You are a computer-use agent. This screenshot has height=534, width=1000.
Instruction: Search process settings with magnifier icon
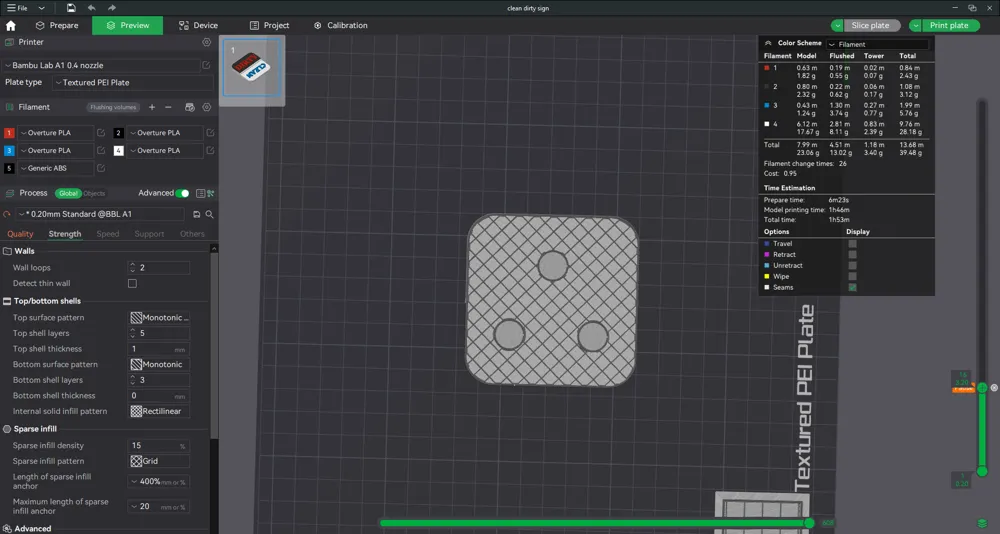(209, 214)
